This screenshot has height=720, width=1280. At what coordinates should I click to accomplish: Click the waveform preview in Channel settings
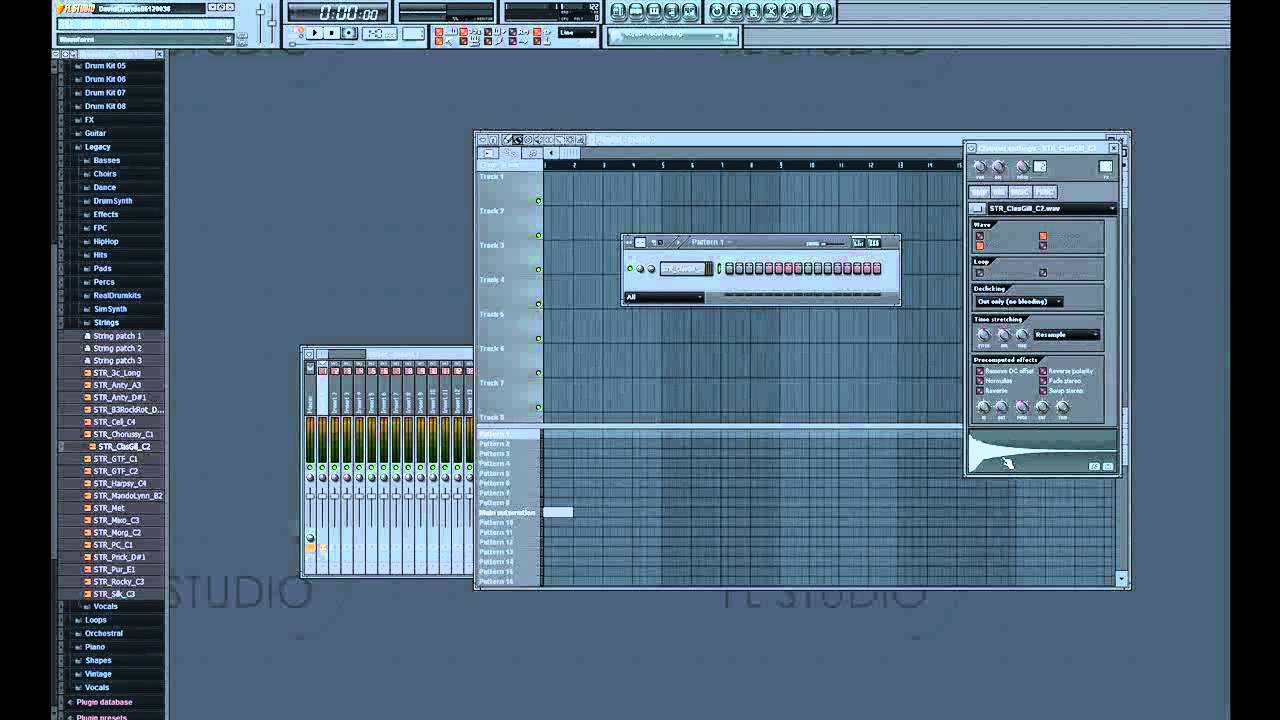pos(1042,451)
